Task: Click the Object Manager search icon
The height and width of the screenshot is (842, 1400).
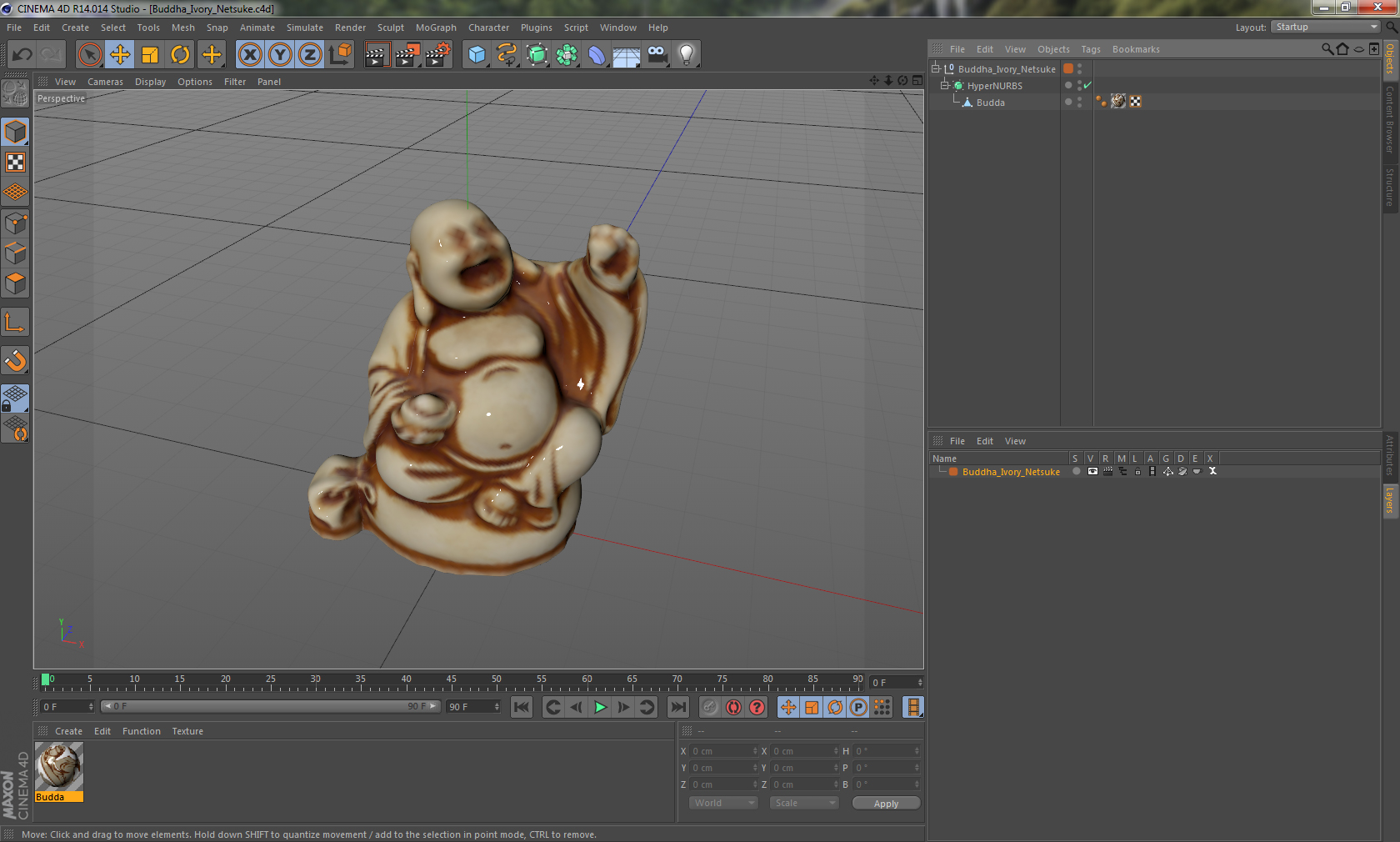Action: (x=1327, y=49)
